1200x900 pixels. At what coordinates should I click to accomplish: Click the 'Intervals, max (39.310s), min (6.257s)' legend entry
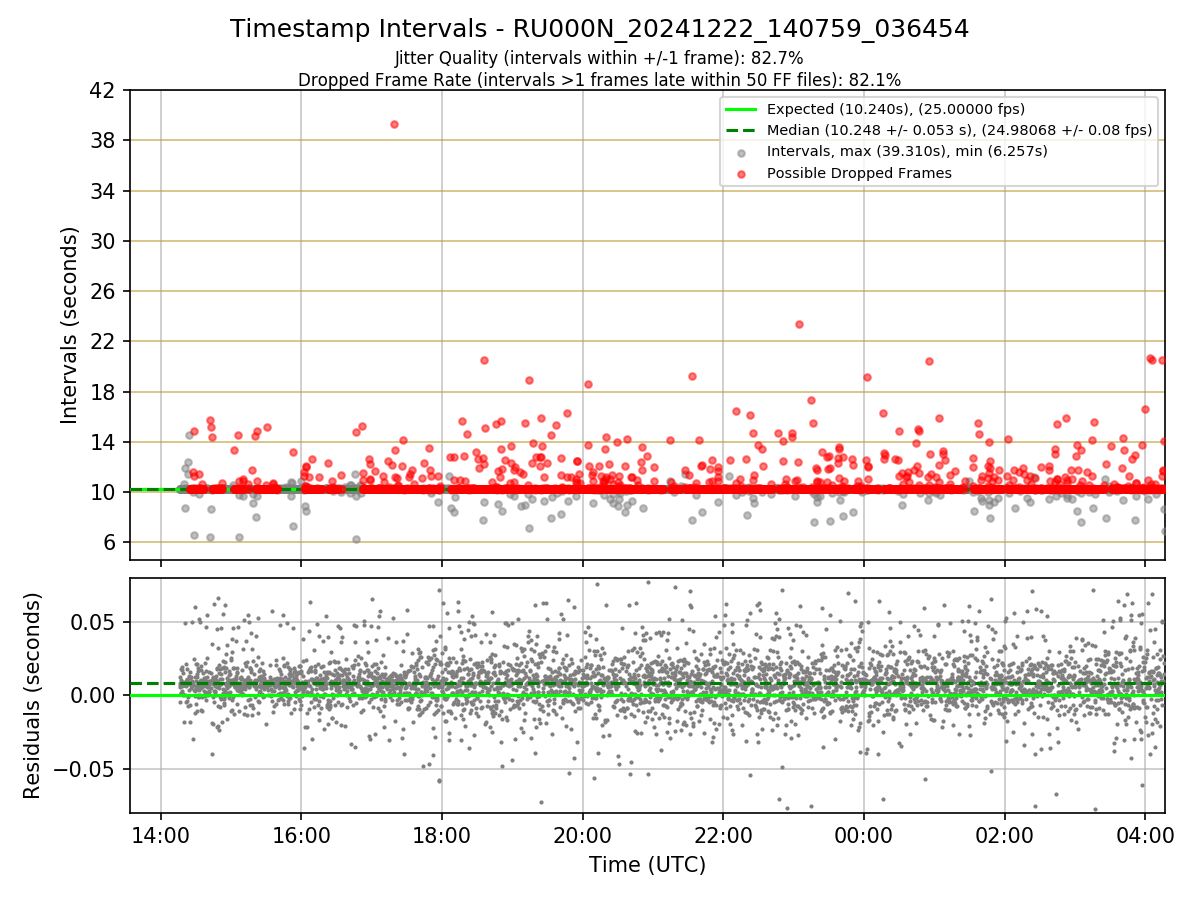click(907, 151)
